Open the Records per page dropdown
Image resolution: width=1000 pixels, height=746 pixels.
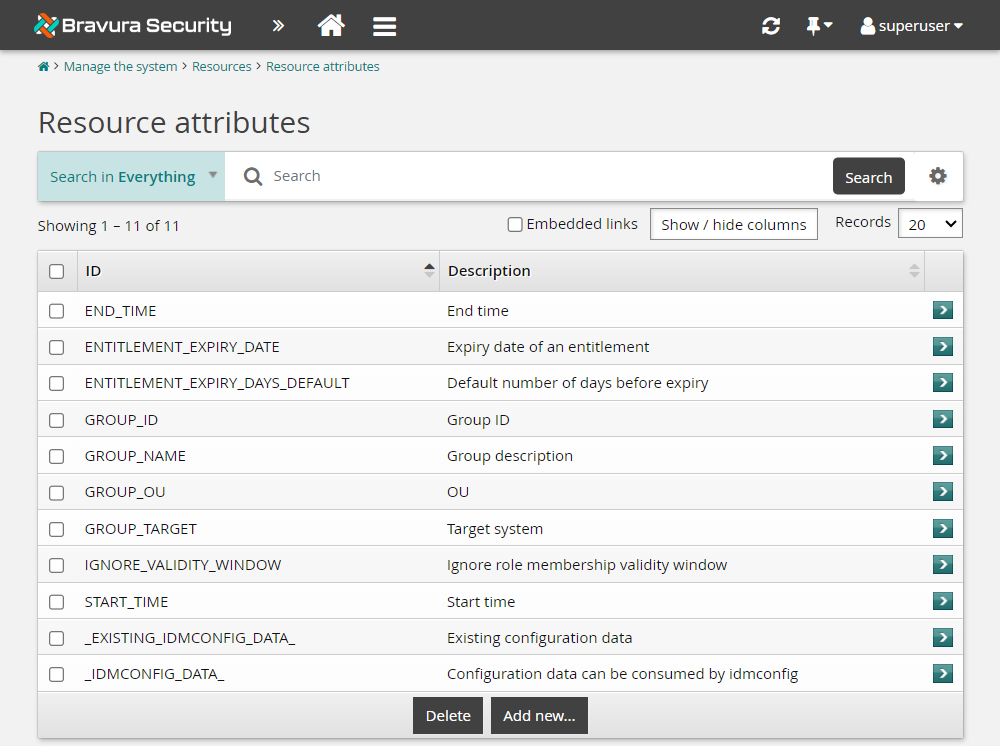click(930, 223)
